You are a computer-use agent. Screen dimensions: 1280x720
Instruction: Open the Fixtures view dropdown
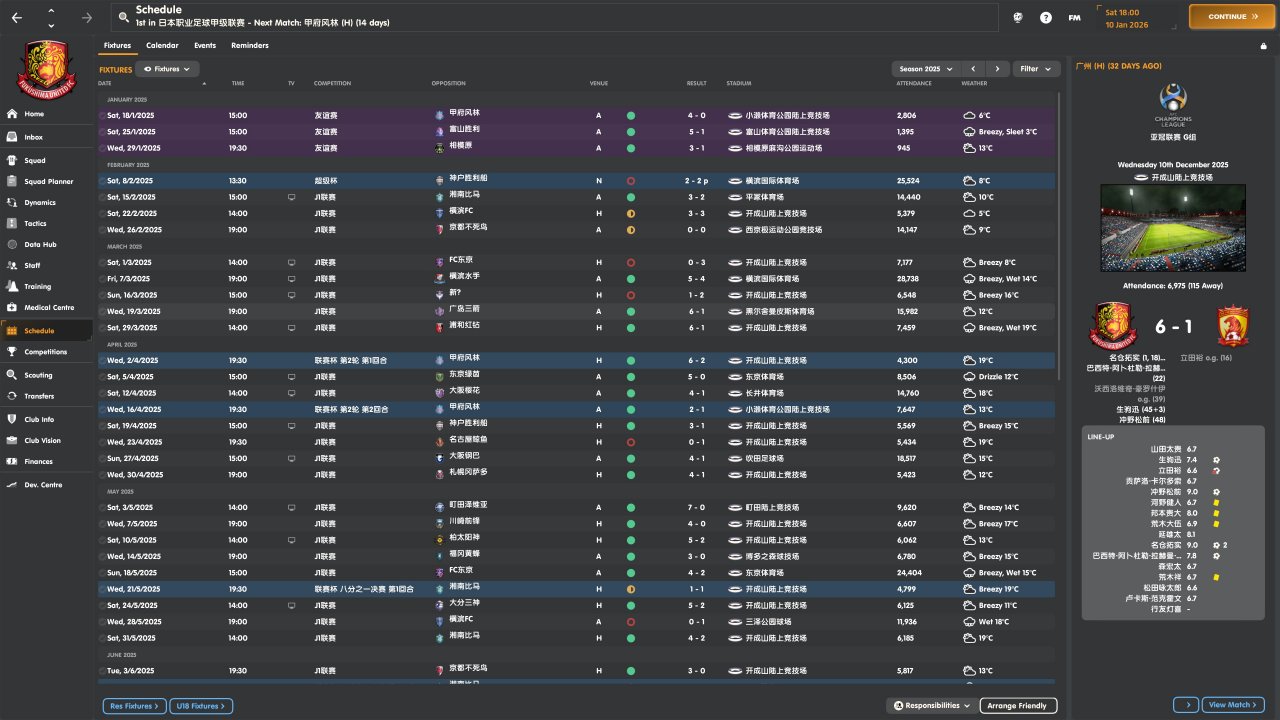click(167, 69)
